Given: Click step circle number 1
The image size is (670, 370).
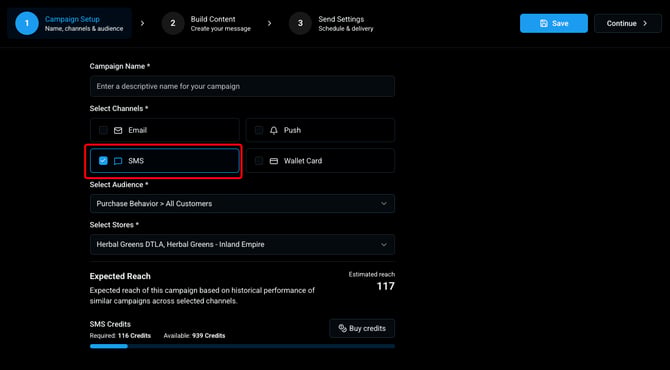Looking at the screenshot, I should pos(26,23).
